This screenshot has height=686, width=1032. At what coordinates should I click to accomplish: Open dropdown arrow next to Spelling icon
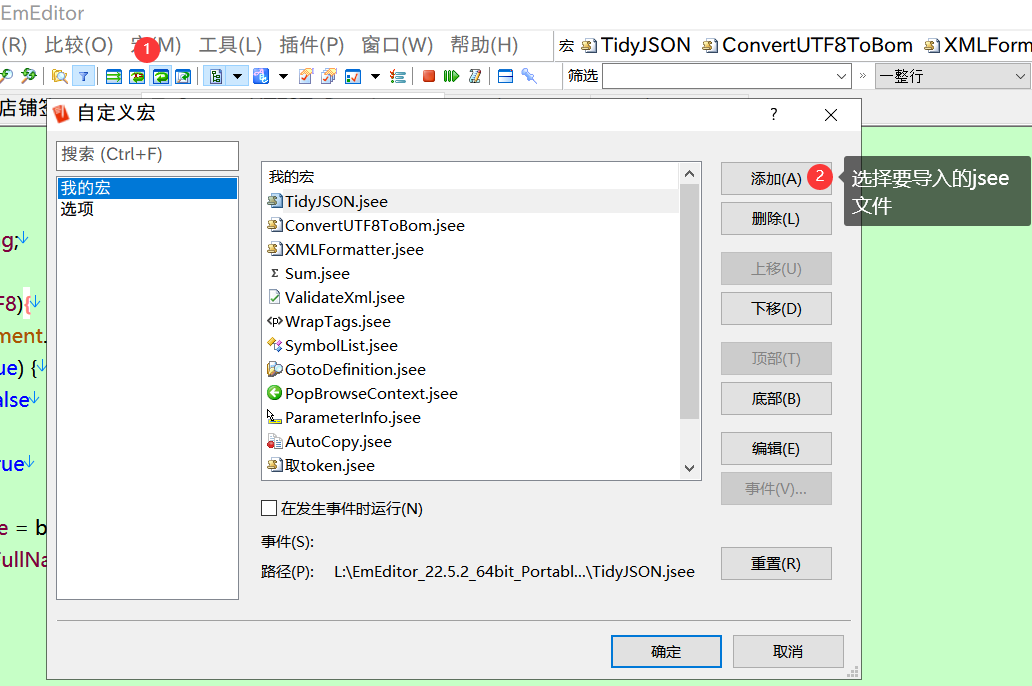pos(283,76)
